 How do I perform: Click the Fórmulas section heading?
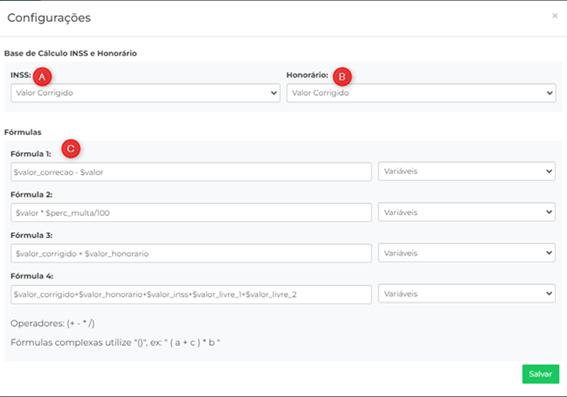click(x=23, y=132)
